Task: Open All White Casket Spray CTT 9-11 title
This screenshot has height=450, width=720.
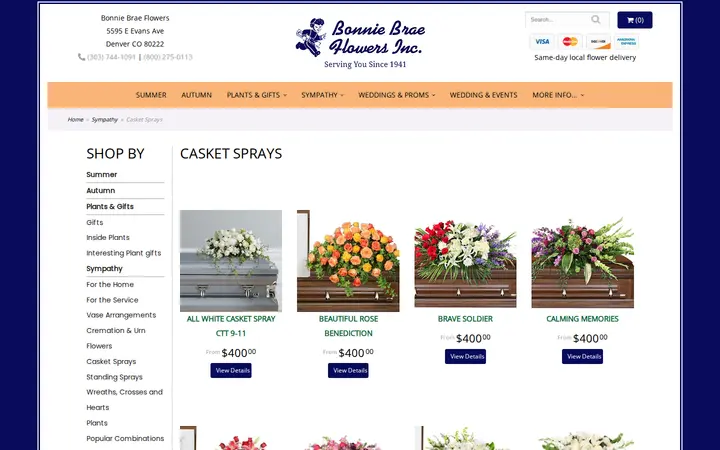Action: point(231,326)
